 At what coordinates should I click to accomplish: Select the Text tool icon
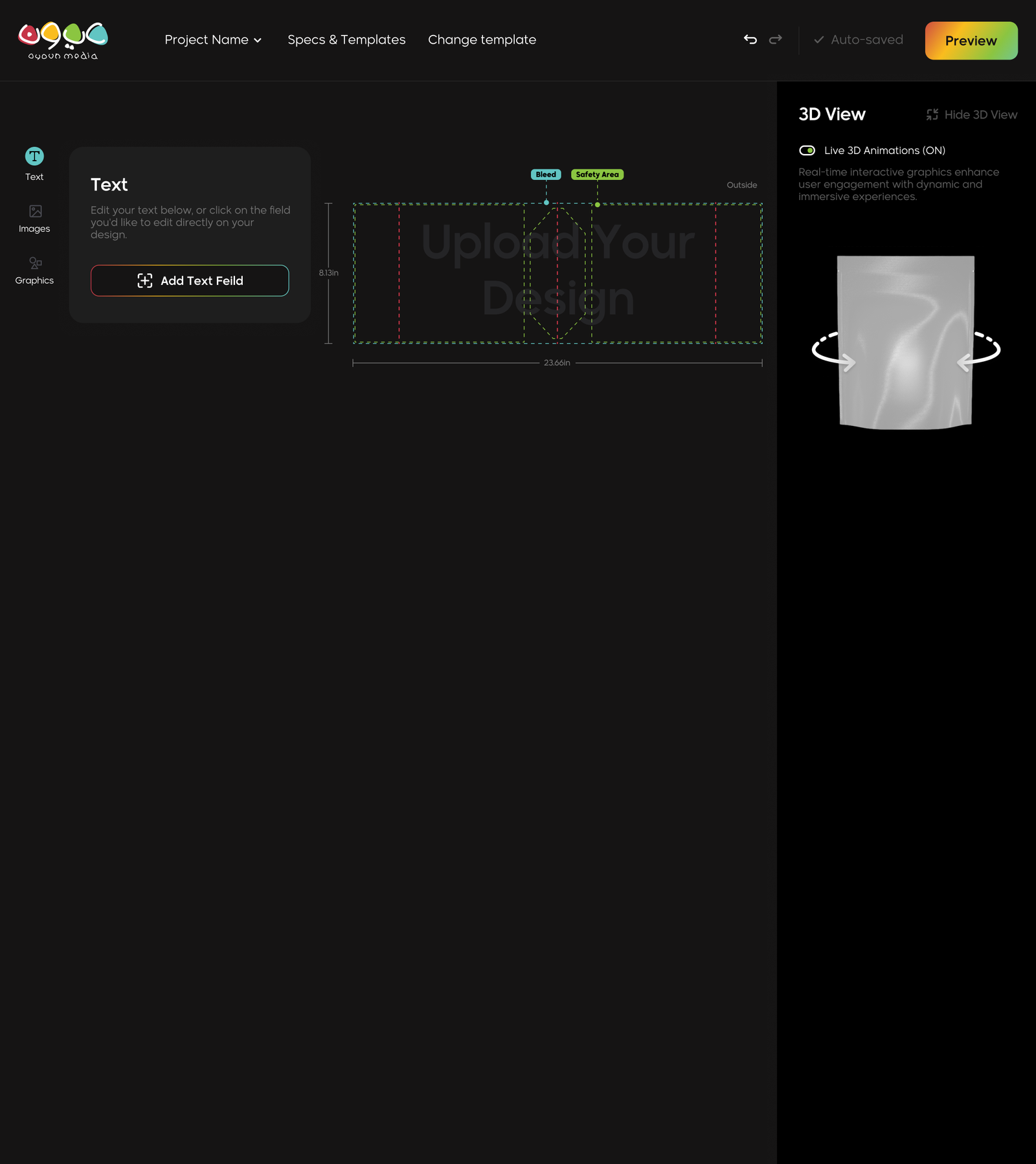click(34, 156)
